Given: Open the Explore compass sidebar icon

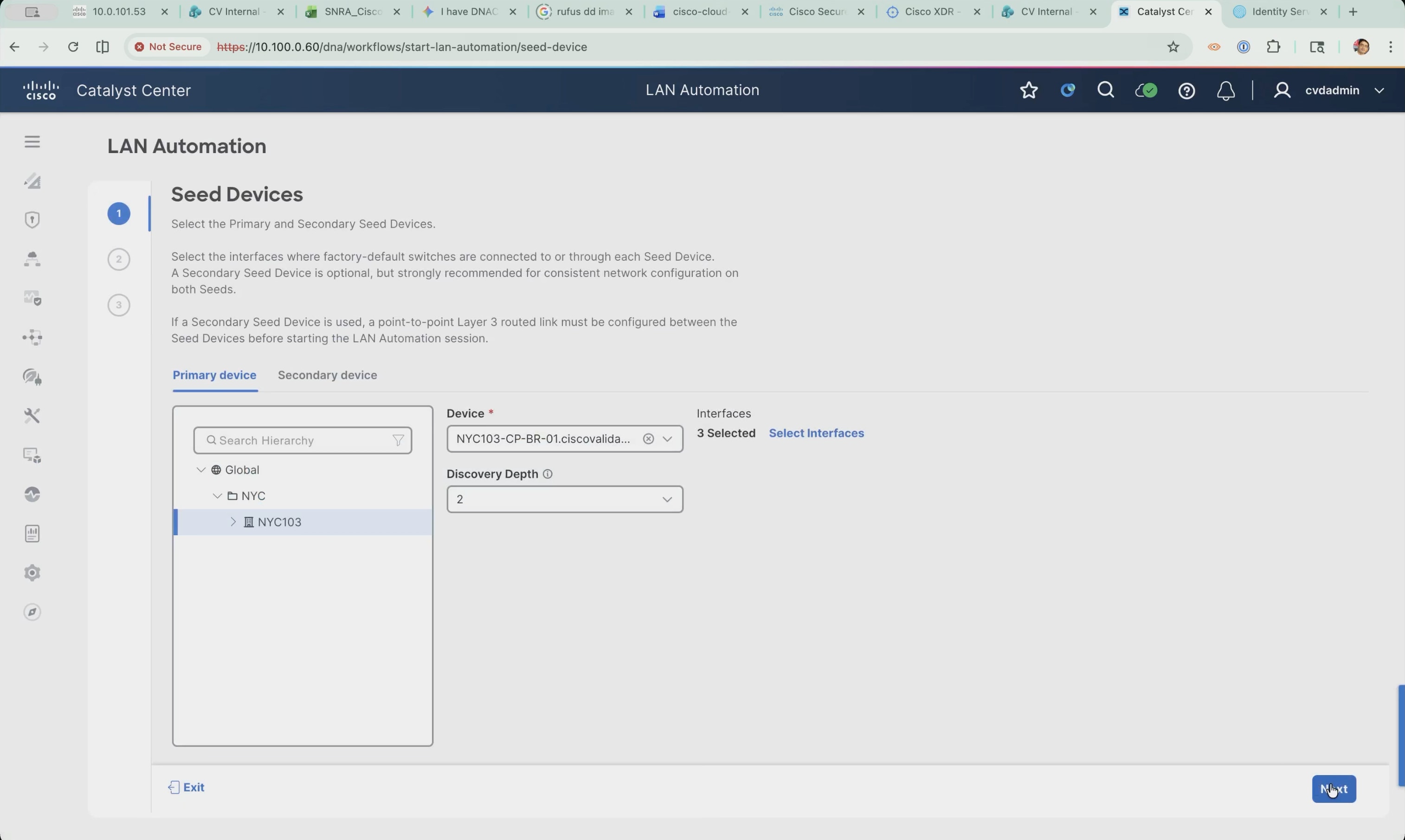Looking at the screenshot, I should coord(32,612).
